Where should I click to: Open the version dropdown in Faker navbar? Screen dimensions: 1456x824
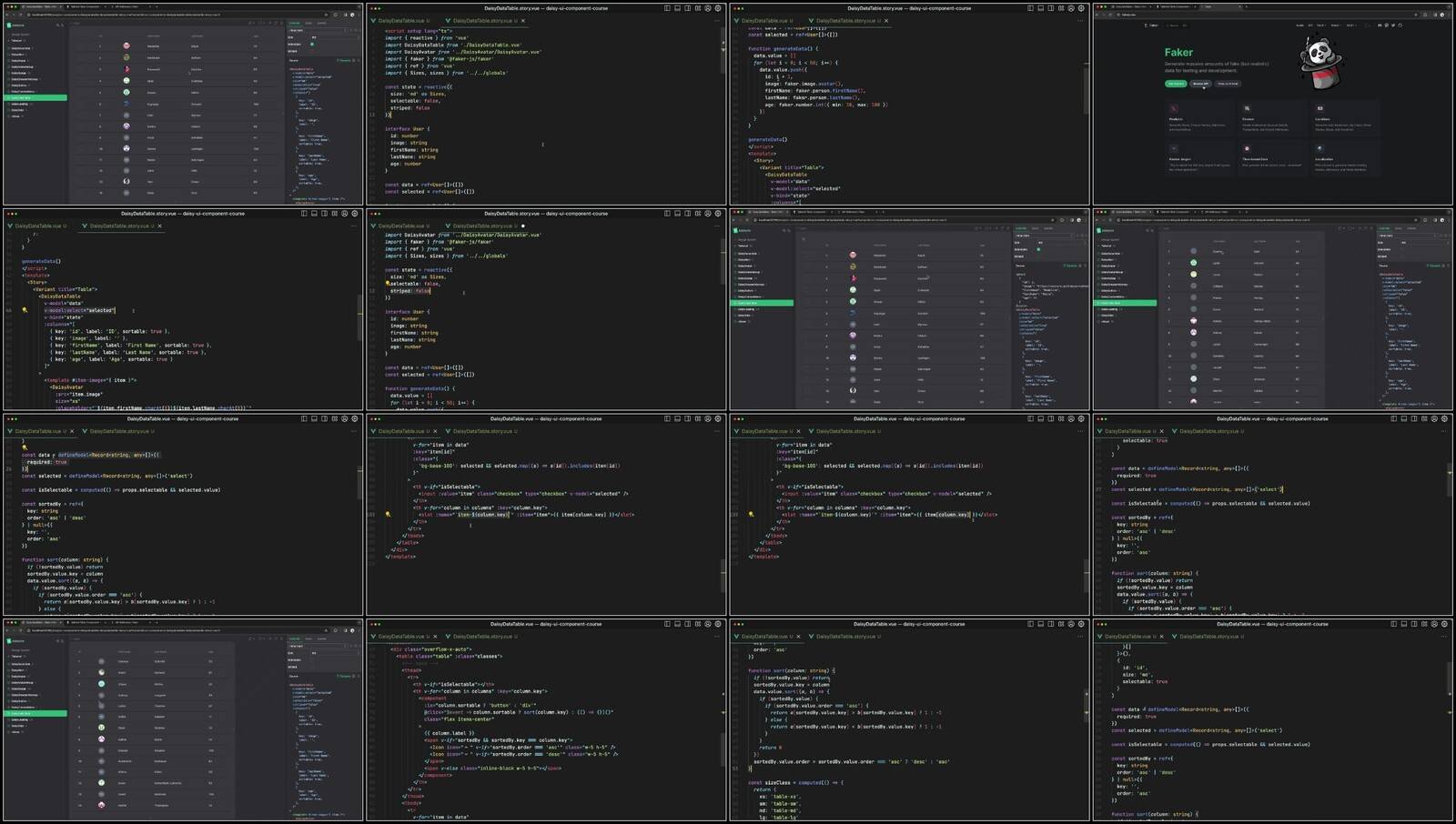point(1352,25)
